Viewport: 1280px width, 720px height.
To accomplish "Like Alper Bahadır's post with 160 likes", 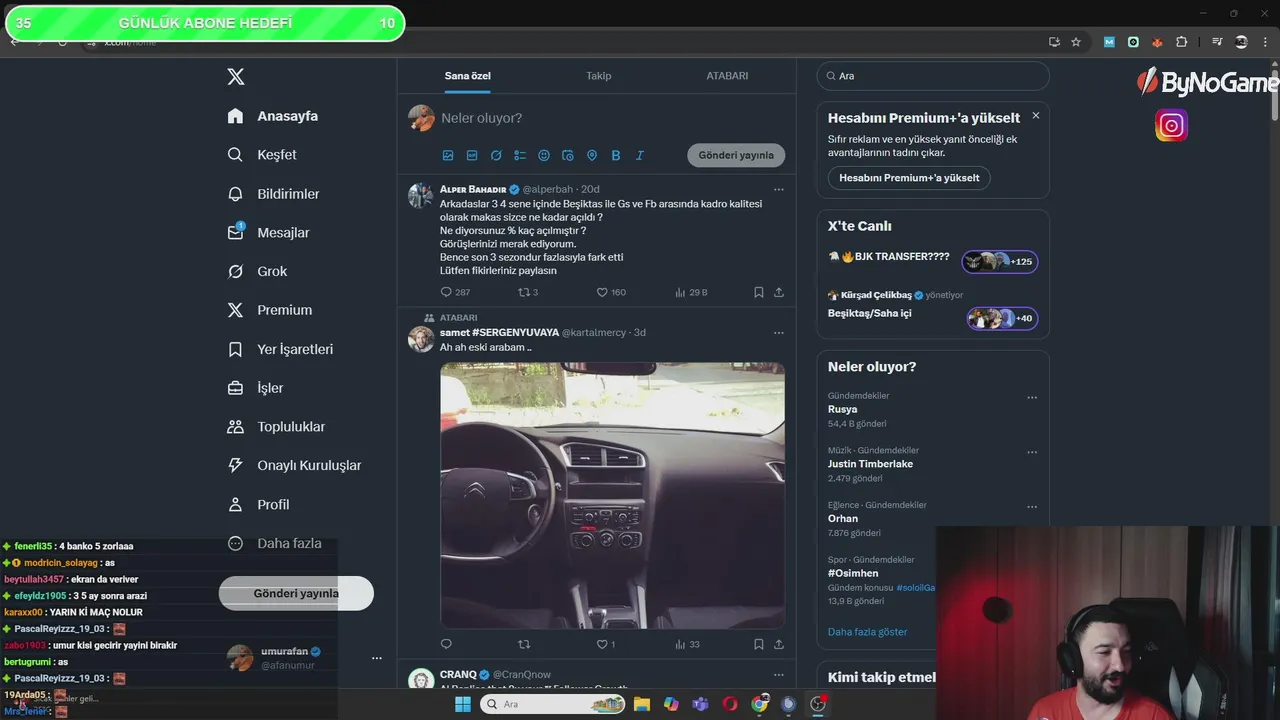I will (x=611, y=292).
